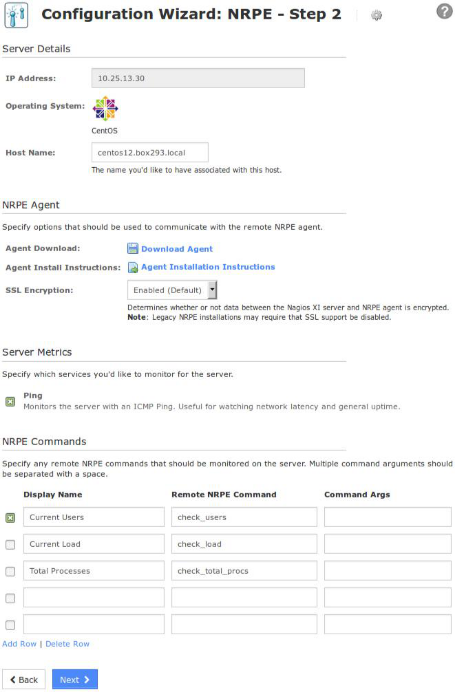
Task: Click the Next button arrow icon
Action: click(x=86, y=680)
